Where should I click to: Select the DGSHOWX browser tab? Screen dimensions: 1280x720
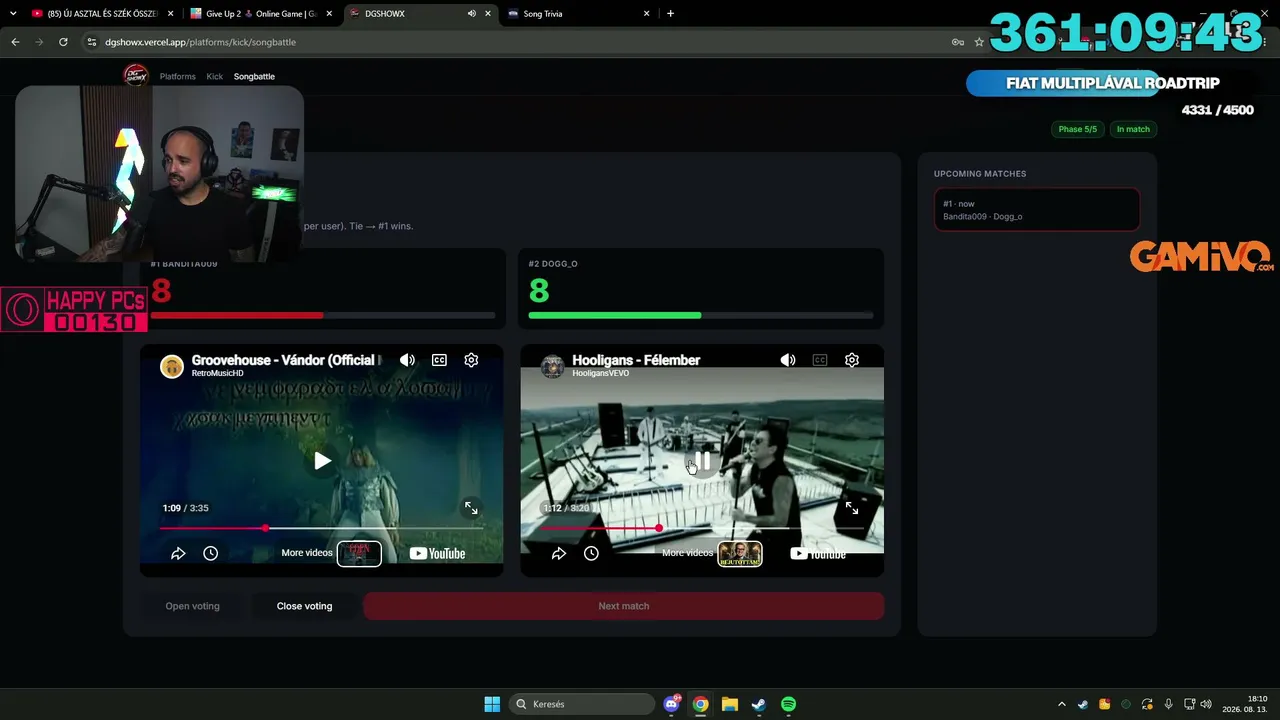(419, 14)
